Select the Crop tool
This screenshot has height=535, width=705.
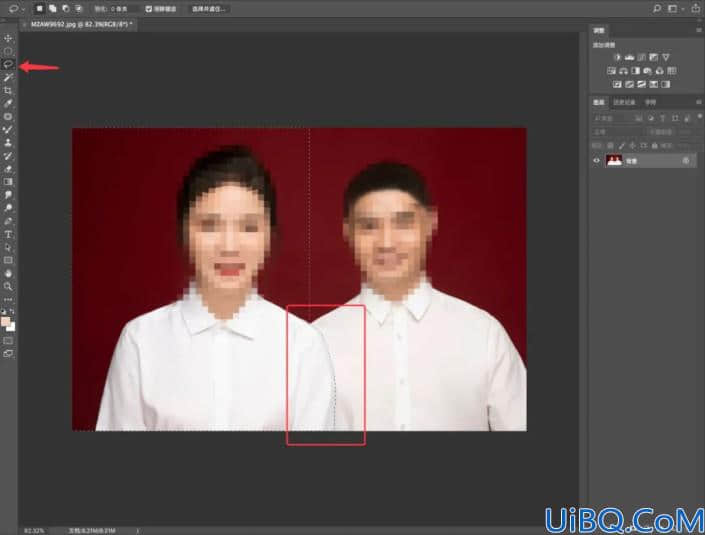click(x=8, y=90)
